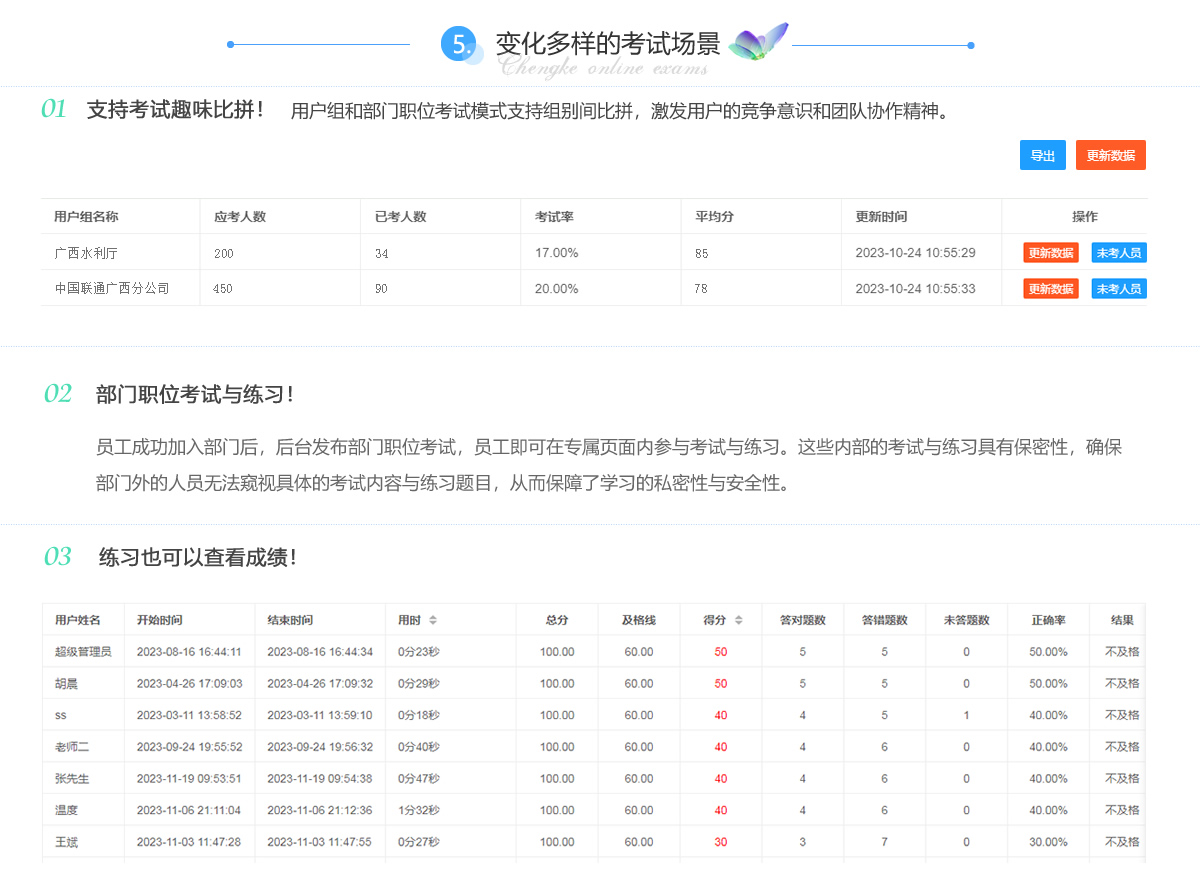This screenshot has width=1200, height=879.
Task: Click the green 03 section number
Action: coord(57,557)
